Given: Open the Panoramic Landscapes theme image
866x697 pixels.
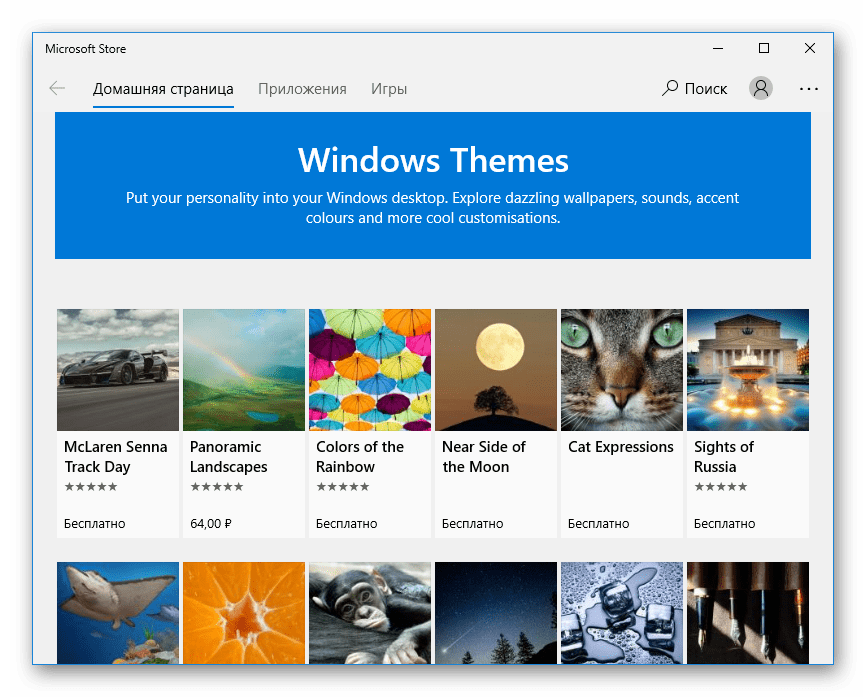Looking at the screenshot, I should 244,369.
